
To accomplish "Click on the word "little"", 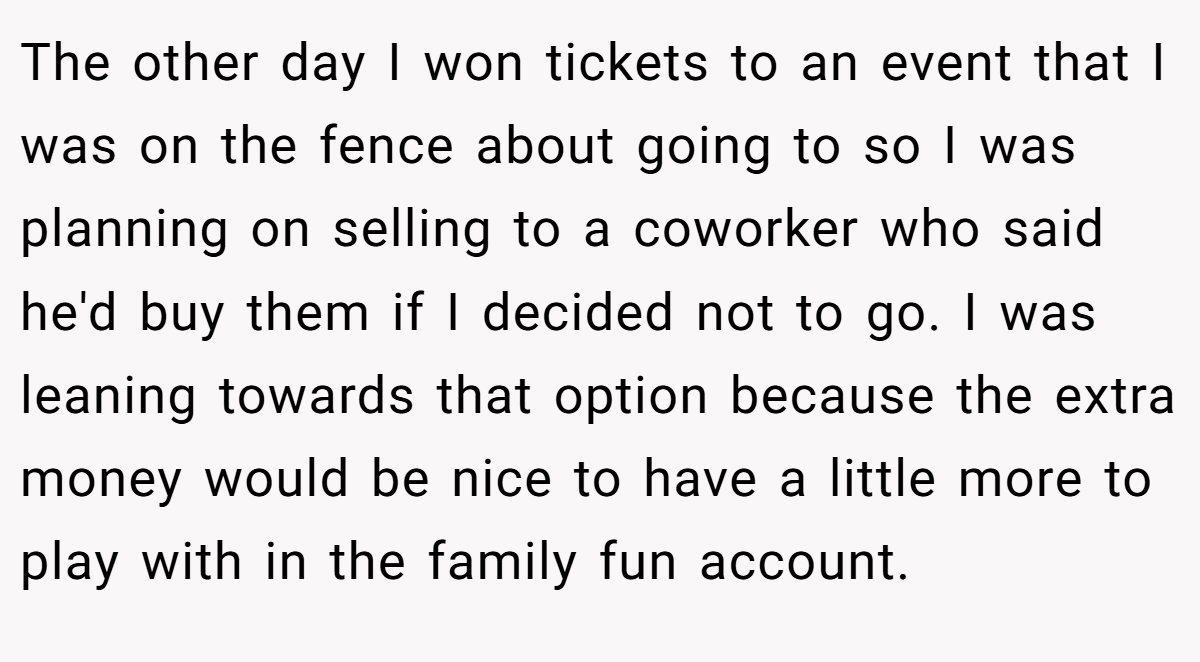I will point(880,479).
